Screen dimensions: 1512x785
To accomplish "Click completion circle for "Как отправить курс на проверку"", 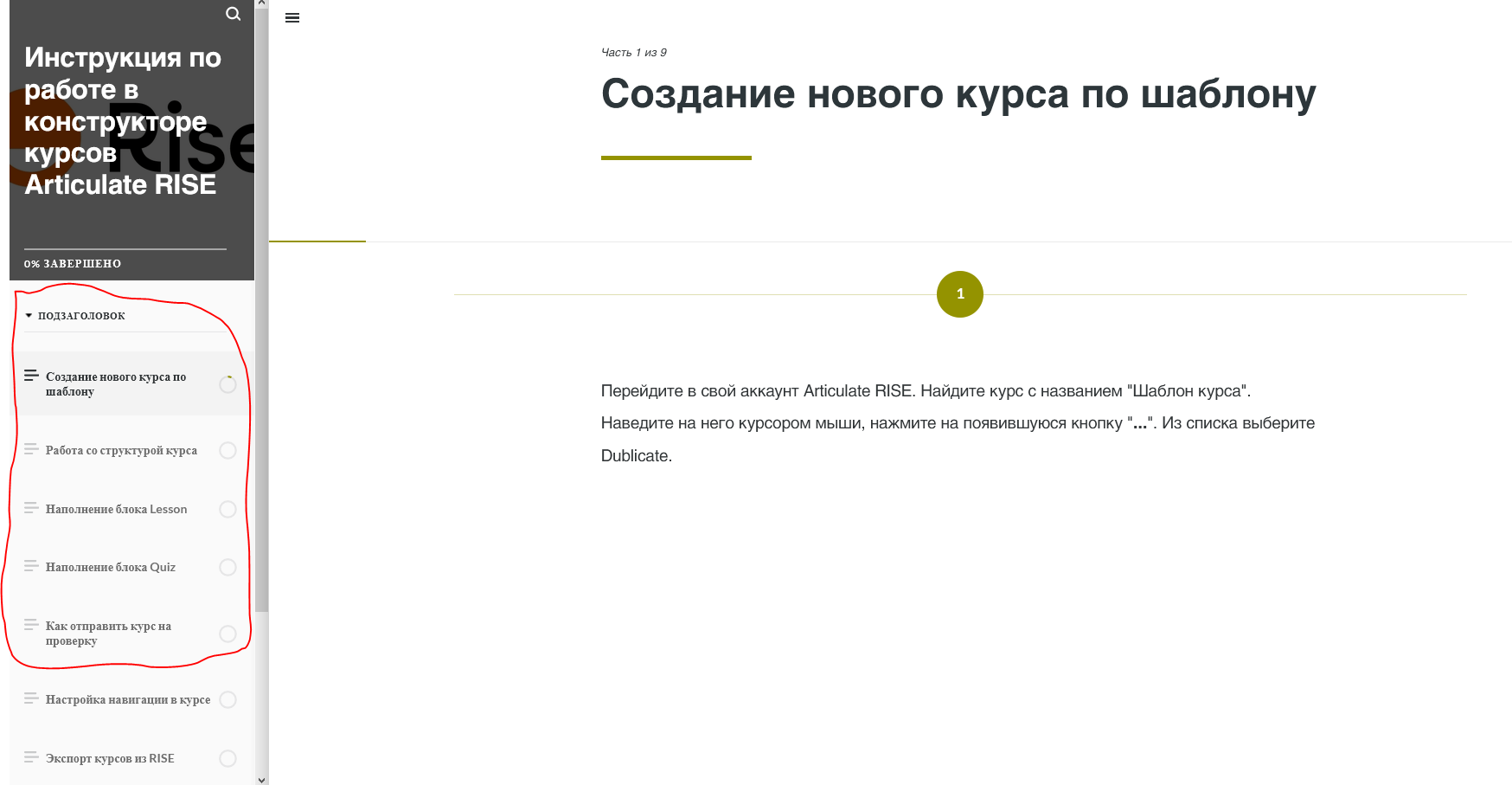I will pyautogui.click(x=227, y=634).
